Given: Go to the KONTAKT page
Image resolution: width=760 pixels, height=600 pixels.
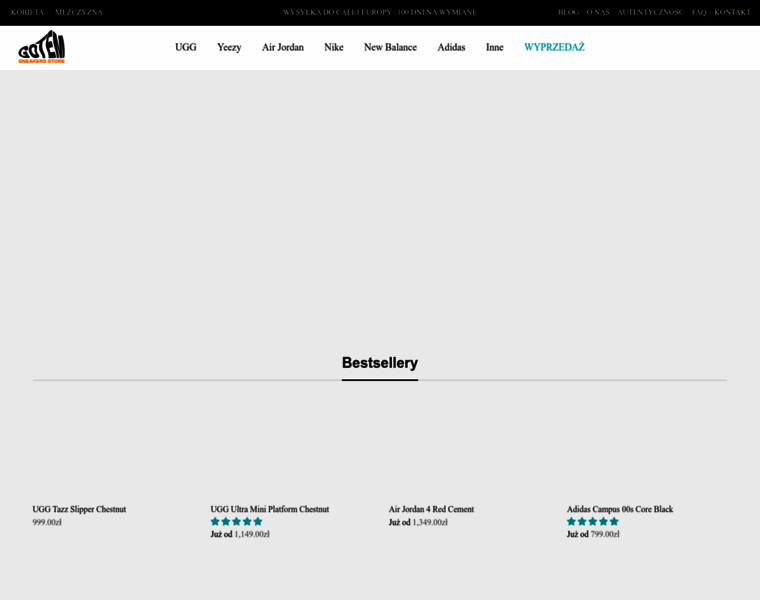Looking at the screenshot, I should click(732, 12).
